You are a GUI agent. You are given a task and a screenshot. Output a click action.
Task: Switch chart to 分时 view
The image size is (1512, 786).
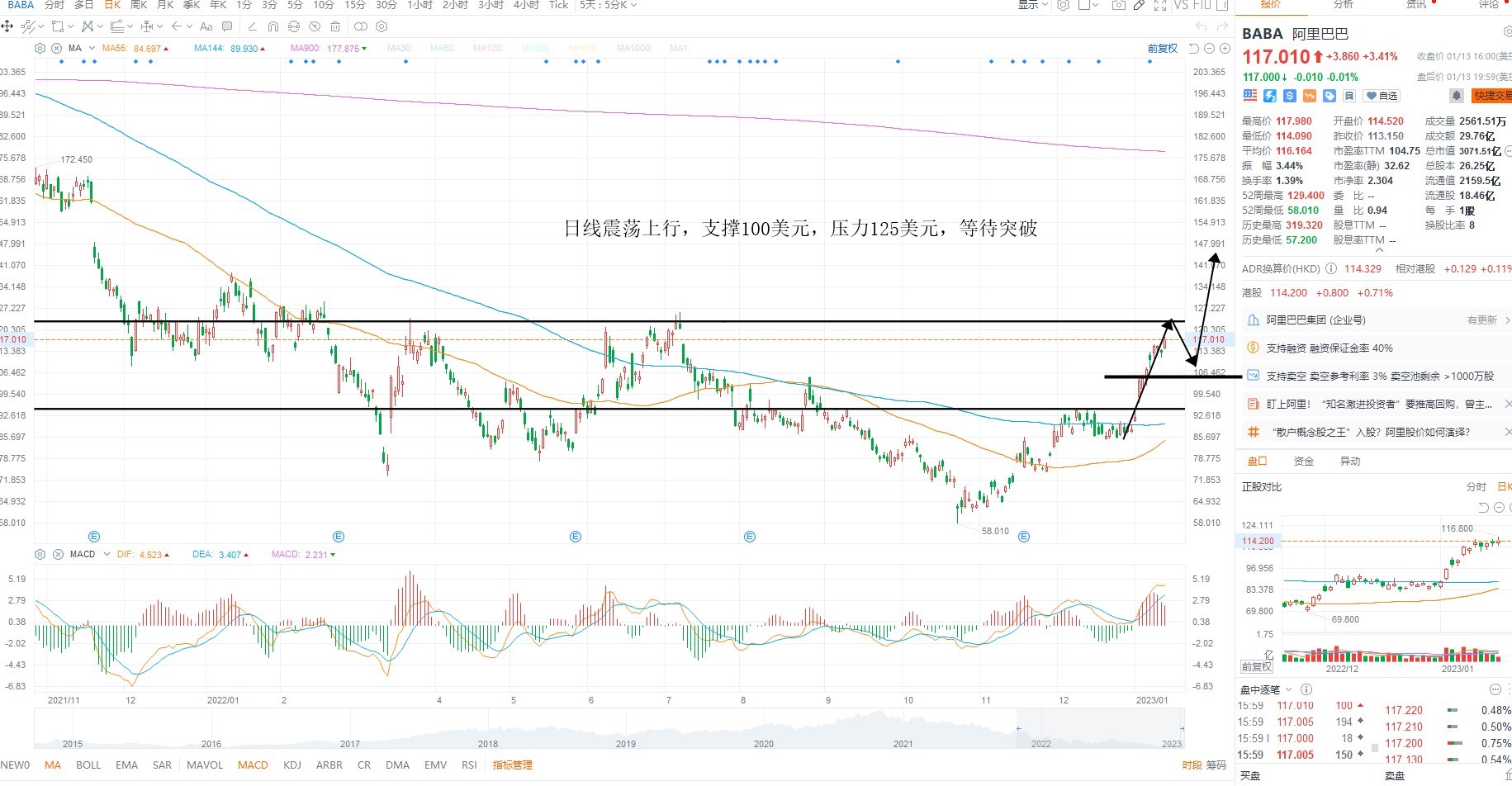[x=55, y=5]
